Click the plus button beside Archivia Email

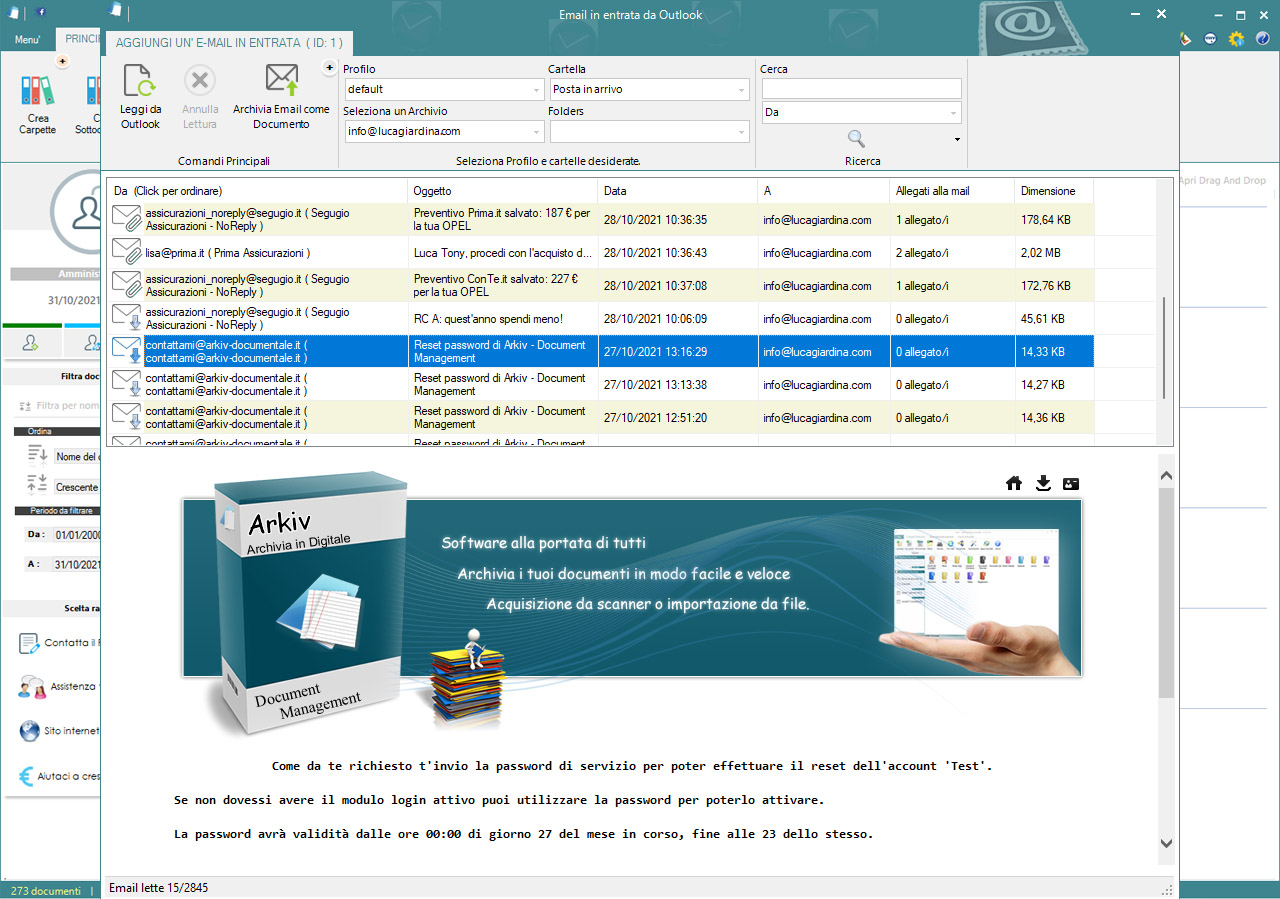click(x=329, y=67)
